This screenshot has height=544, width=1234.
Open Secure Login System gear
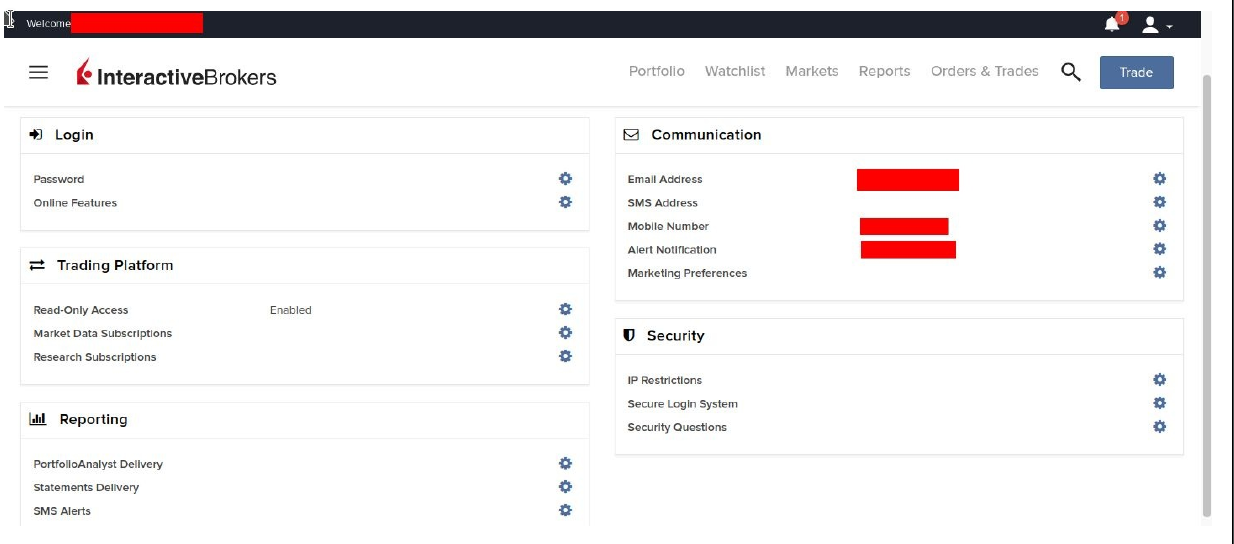1159,403
